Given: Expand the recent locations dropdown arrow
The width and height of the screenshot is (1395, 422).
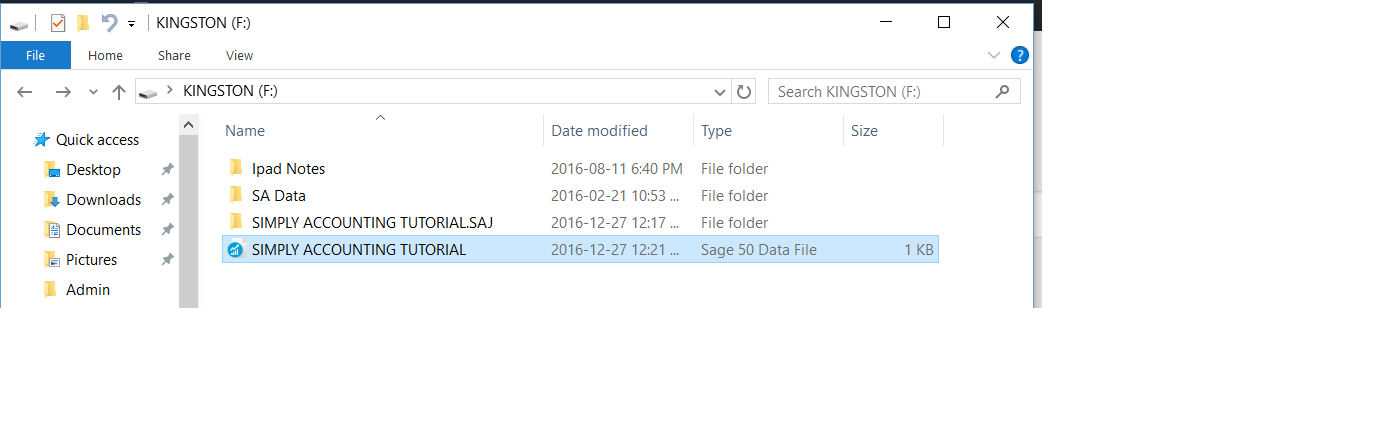Looking at the screenshot, I should click(94, 92).
